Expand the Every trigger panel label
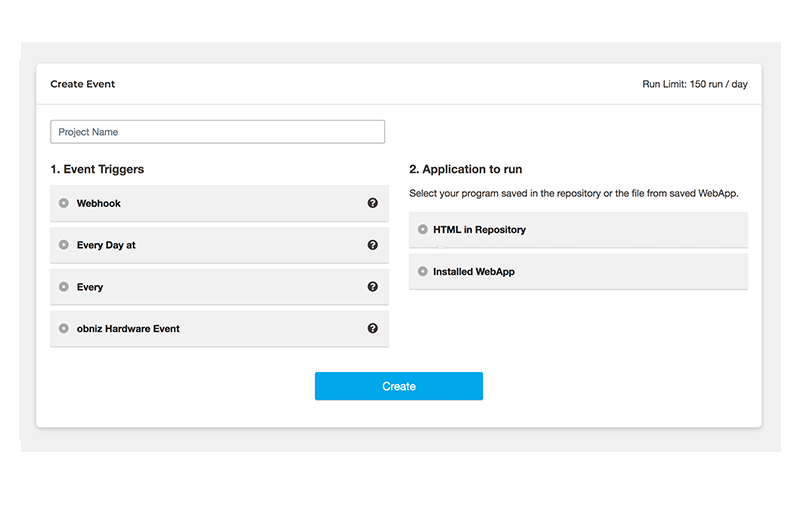This screenshot has width=800, height=510. tap(90, 287)
